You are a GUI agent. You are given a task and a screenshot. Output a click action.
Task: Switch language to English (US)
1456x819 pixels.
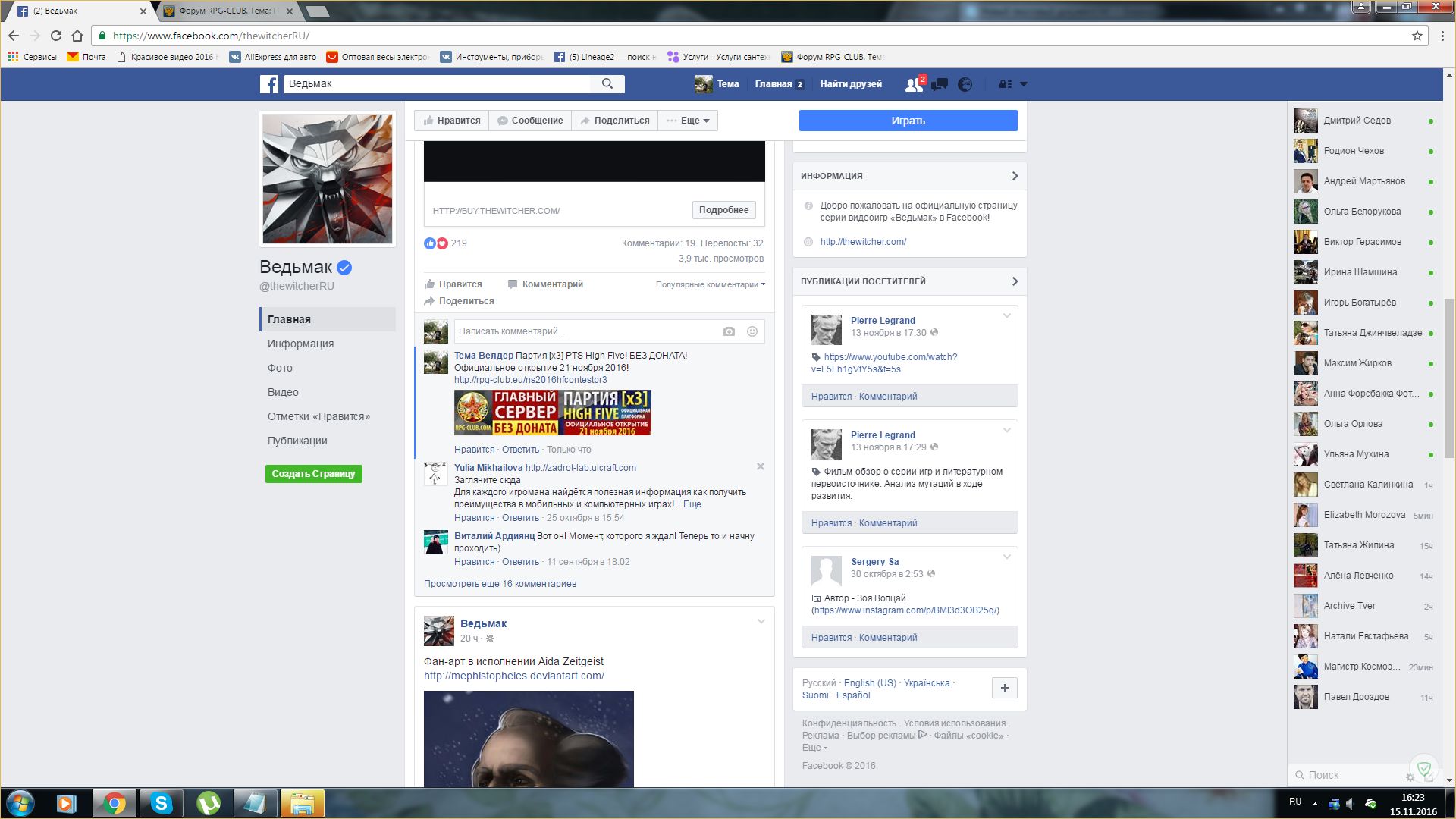(x=870, y=683)
